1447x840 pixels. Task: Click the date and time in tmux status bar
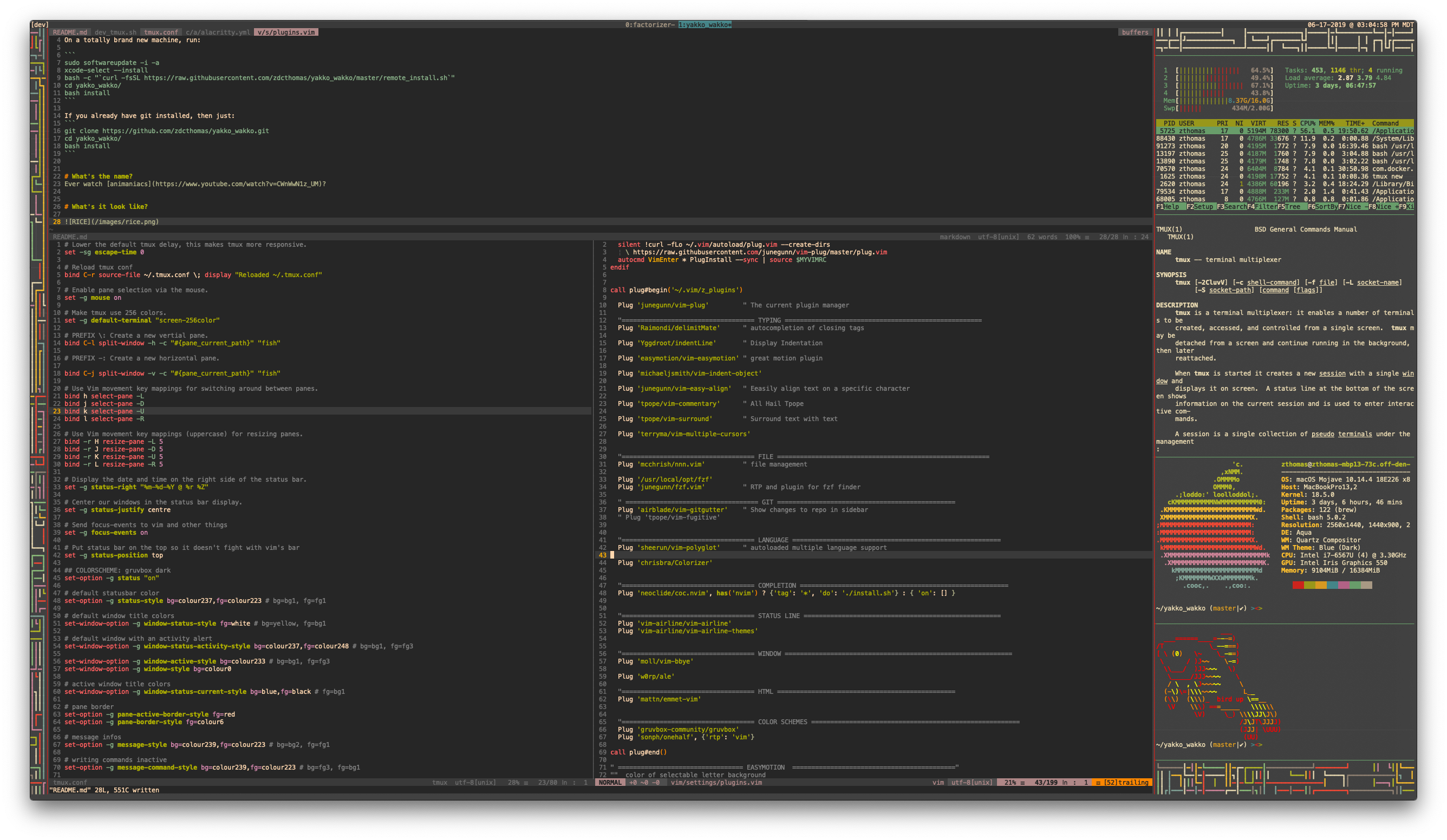(x=1360, y=25)
